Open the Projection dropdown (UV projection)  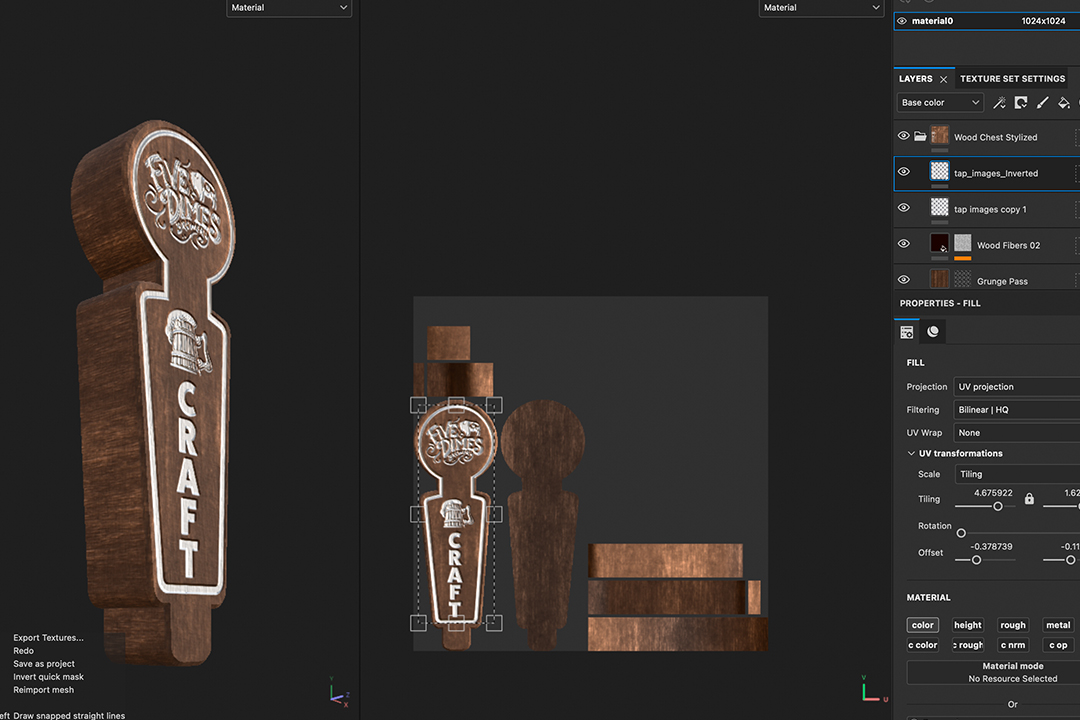point(1017,387)
